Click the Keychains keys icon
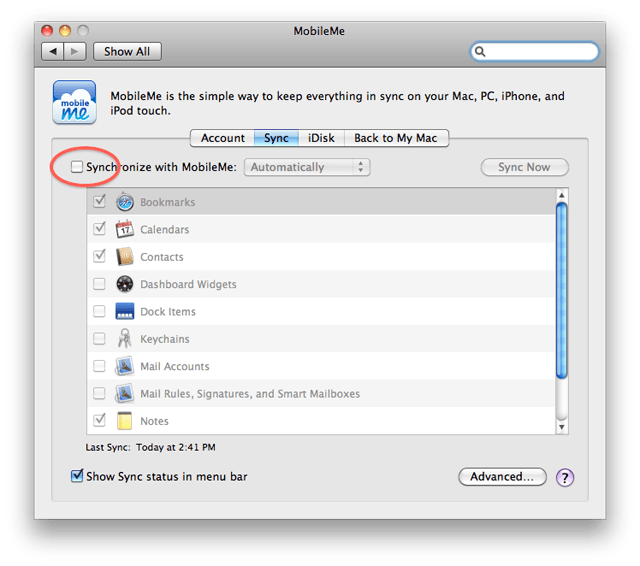The width and height of the screenshot is (640, 566). coord(124,339)
